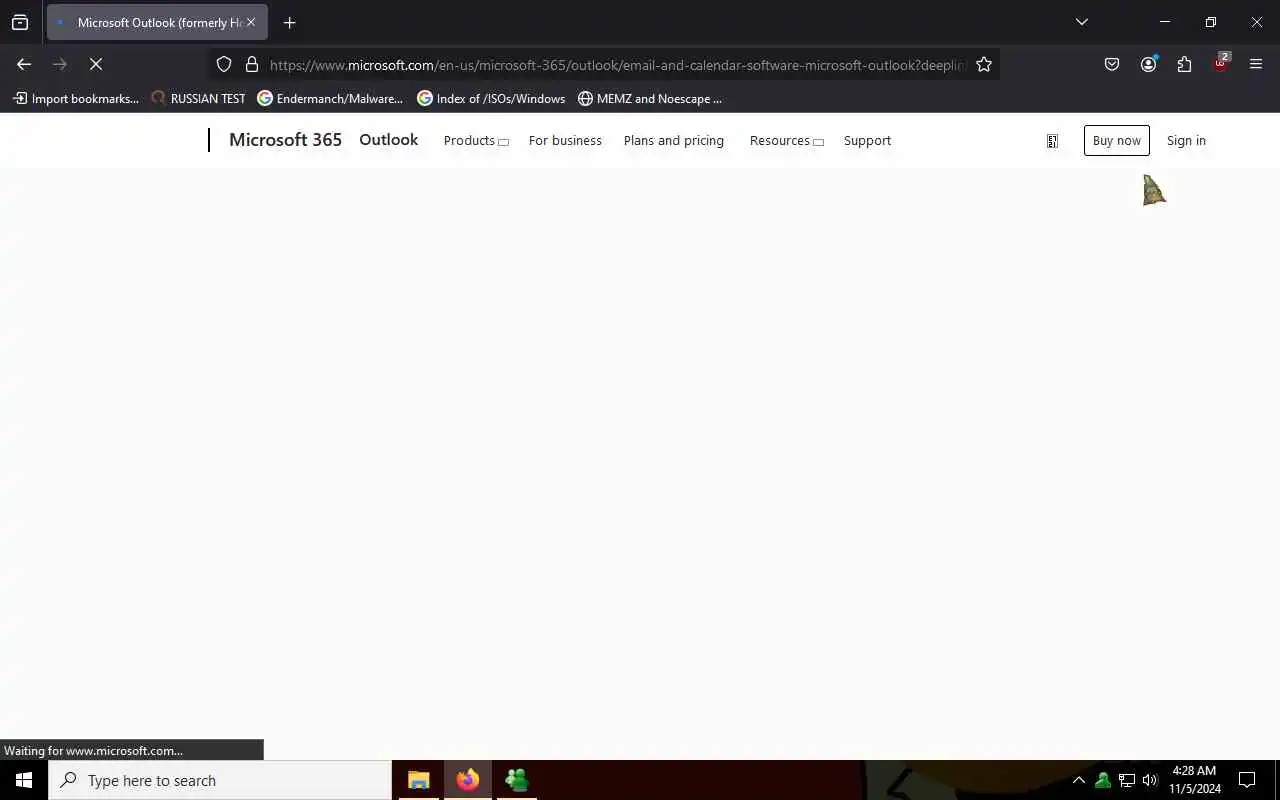Open RUSSIAN TEST bookmark
Screen dimensions: 1280x800
click(x=198, y=98)
